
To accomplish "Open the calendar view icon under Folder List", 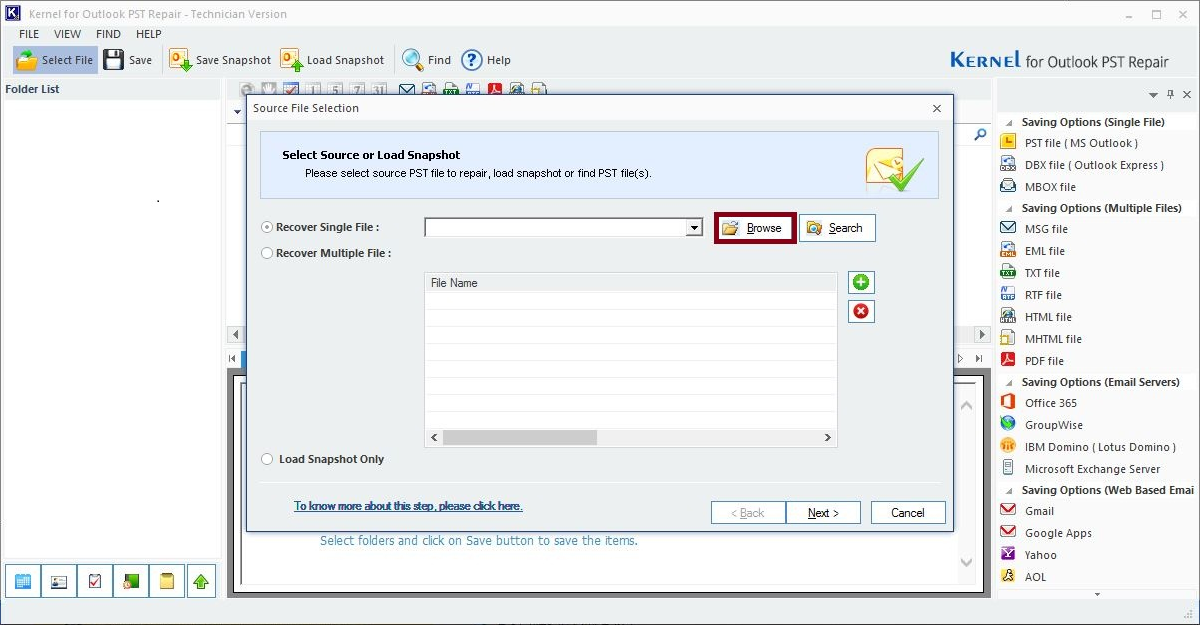I will [23, 581].
